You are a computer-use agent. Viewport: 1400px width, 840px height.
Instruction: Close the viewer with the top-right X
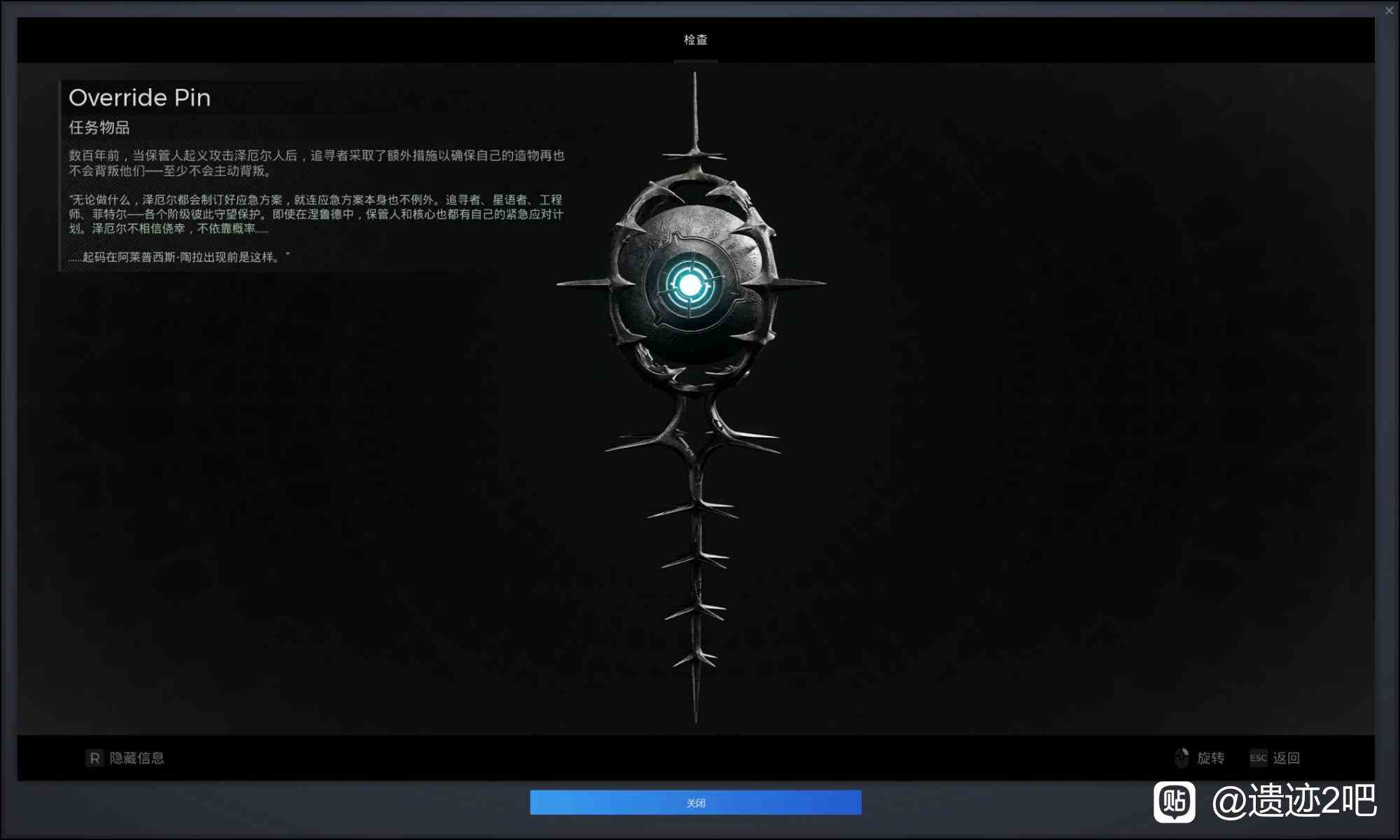click(x=1389, y=10)
